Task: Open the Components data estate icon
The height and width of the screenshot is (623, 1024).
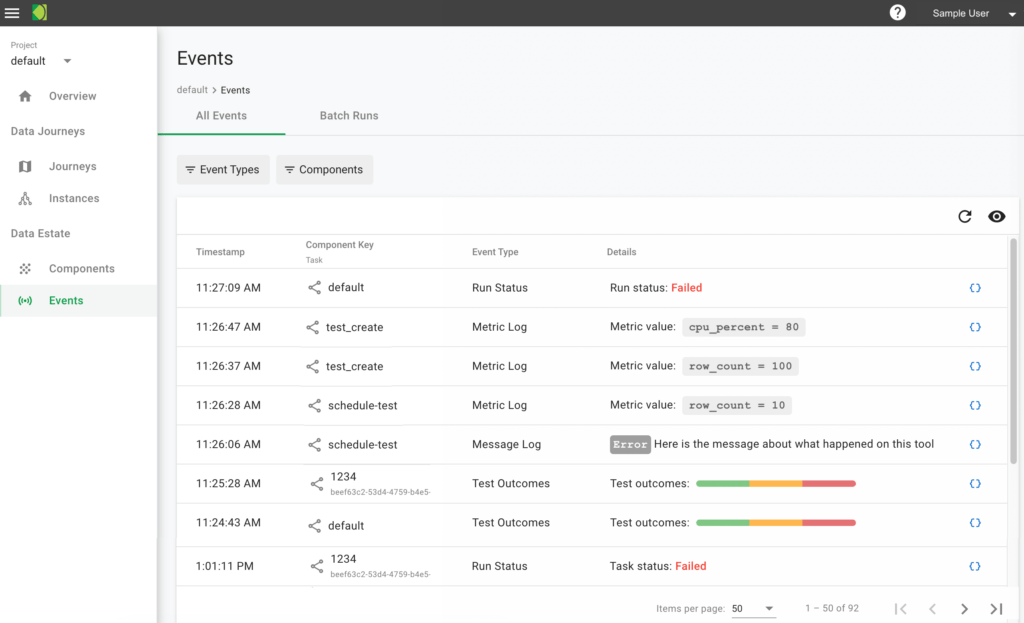Action: point(23,268)
